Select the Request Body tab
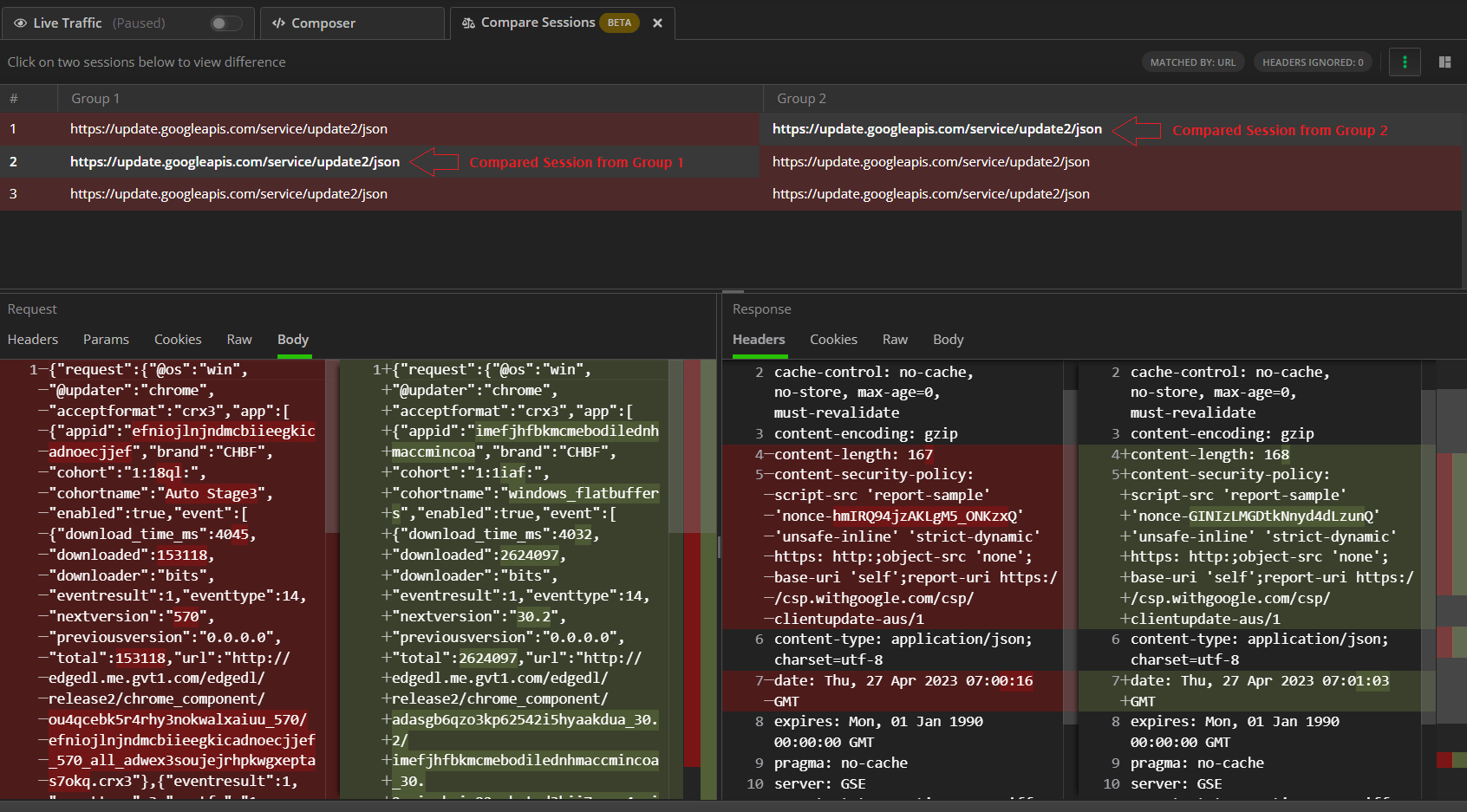Image resolution: width=1467 pixels, height=812 pixels. 293,340
